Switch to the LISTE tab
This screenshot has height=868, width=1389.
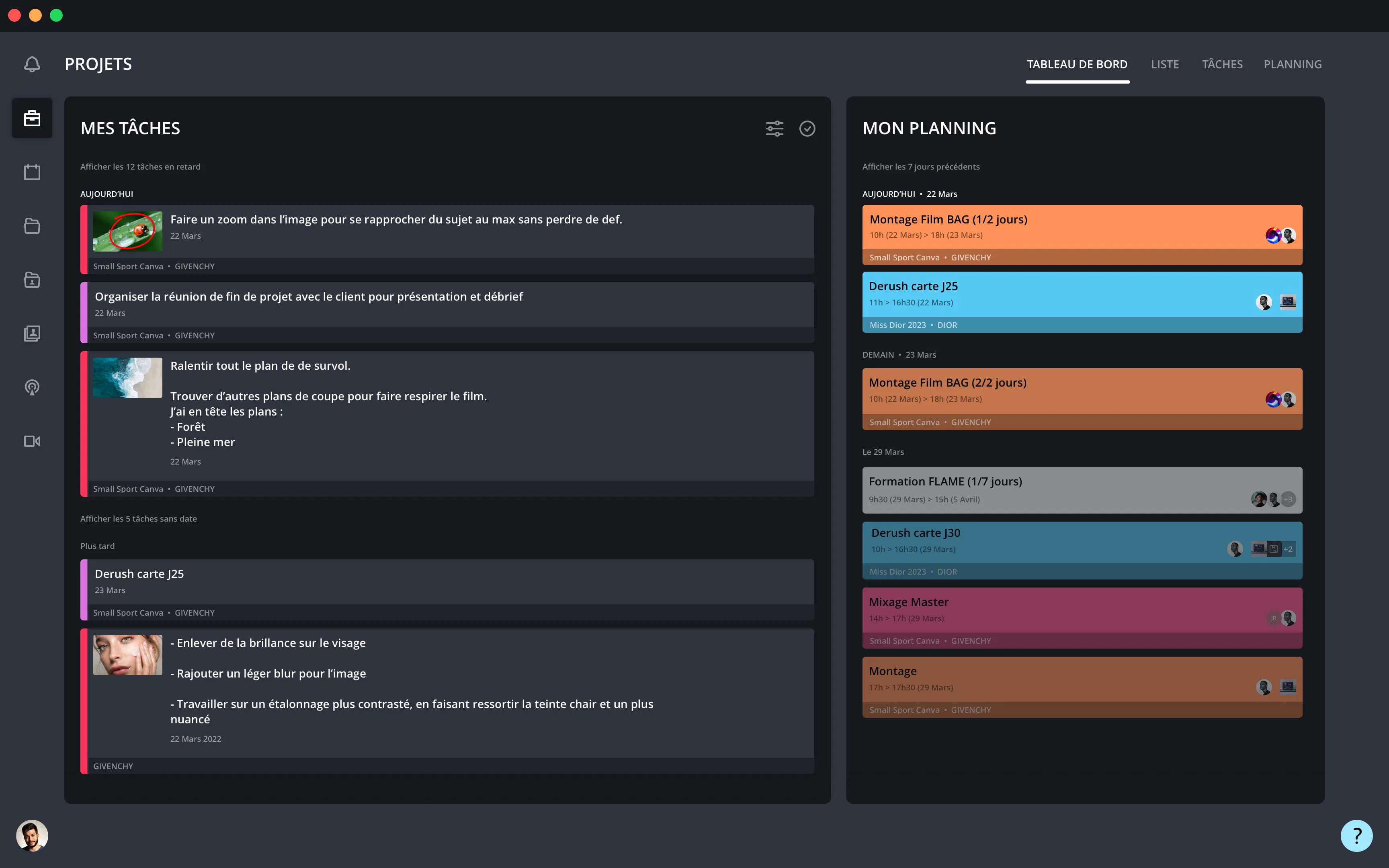[x=1165, y=64]
